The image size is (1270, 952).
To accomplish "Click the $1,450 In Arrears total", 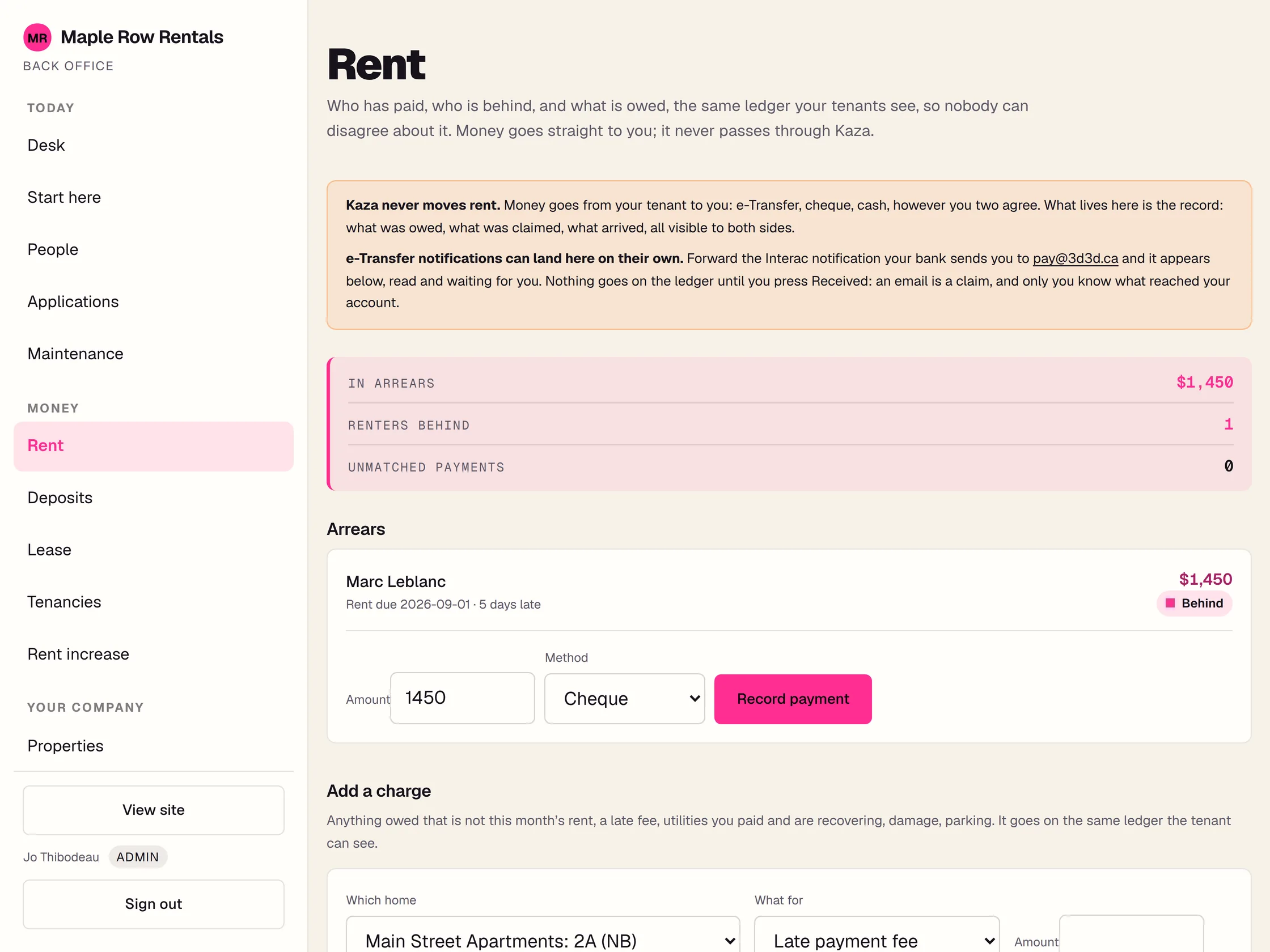I will (x=1205, y=382).
